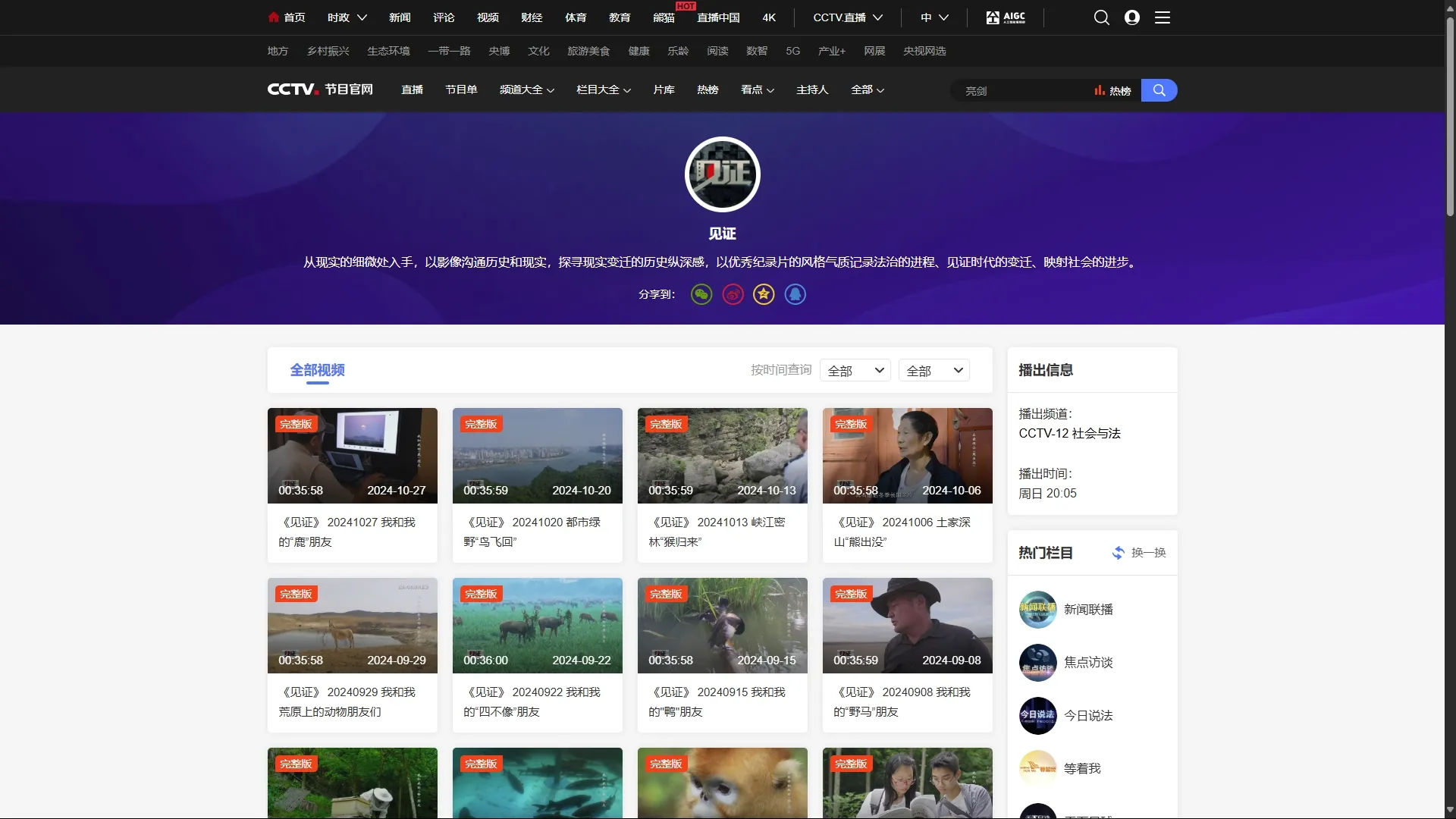Open the 主持人 nav link

[x=812, y=89]
